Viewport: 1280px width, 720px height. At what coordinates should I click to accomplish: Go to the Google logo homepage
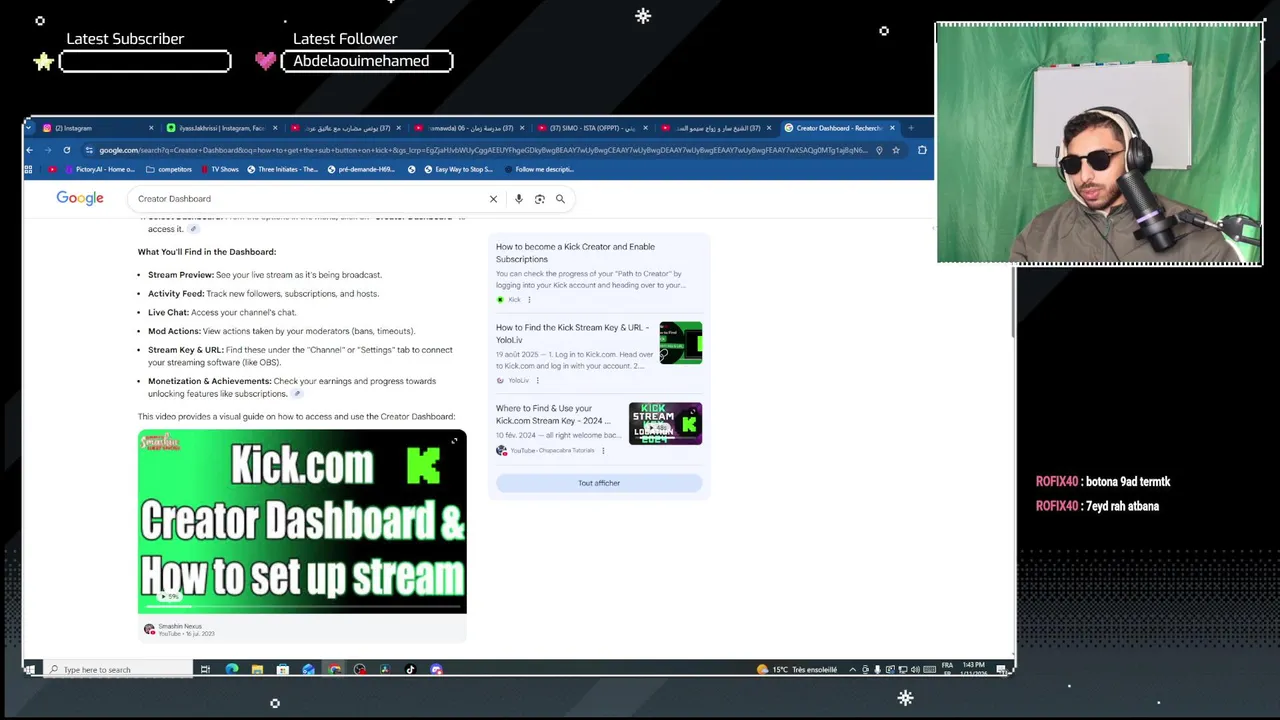(x=80, y=198)
